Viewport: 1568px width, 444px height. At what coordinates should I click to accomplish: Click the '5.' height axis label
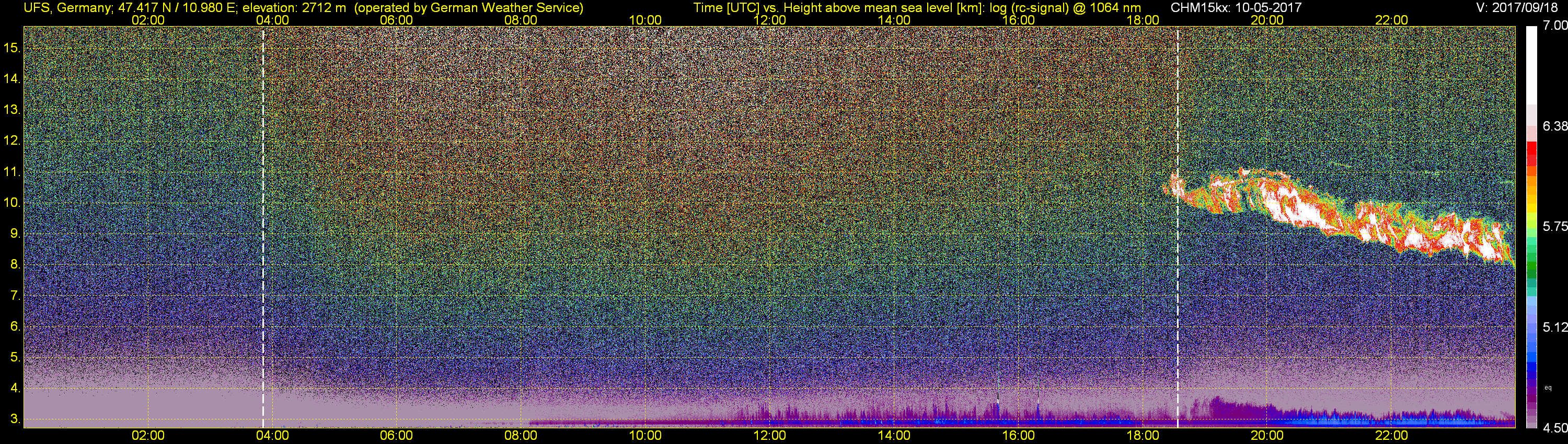pyautogui.click(x=15, y=358)
